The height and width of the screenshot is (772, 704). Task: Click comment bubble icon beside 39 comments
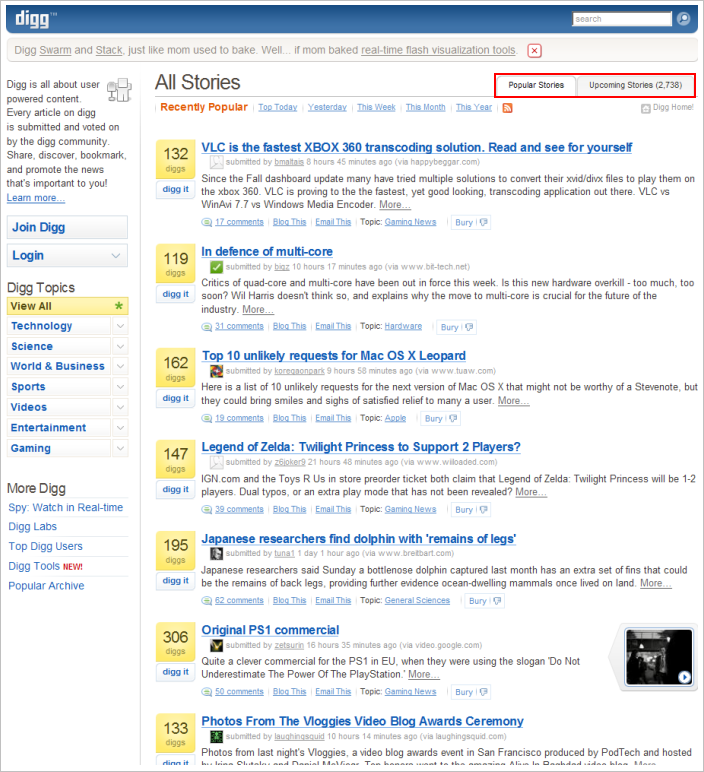pyautogui.click(x=207, y=510)
